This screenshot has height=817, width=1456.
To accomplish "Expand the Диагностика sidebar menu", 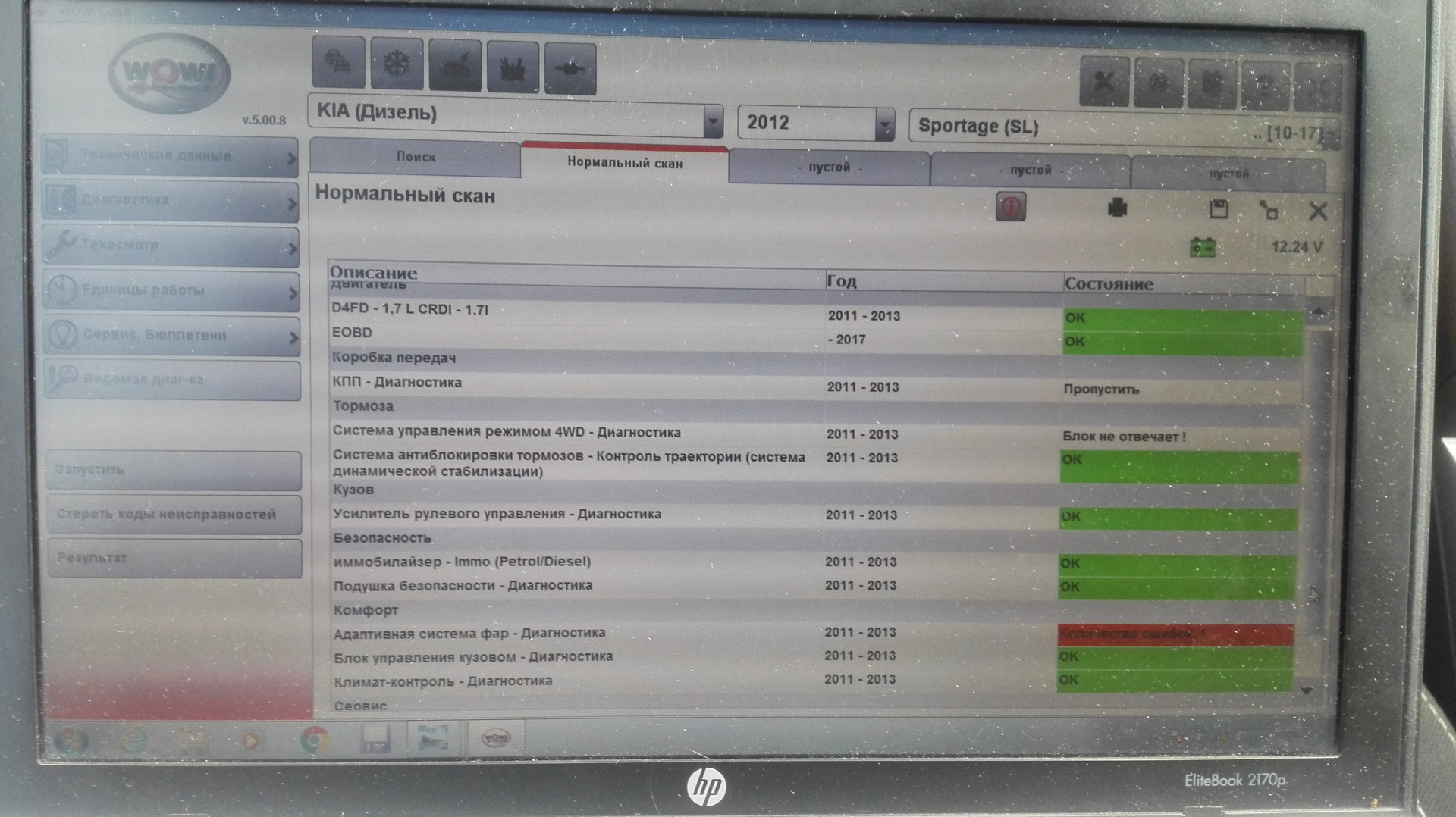I will click(x=171, y=201).
